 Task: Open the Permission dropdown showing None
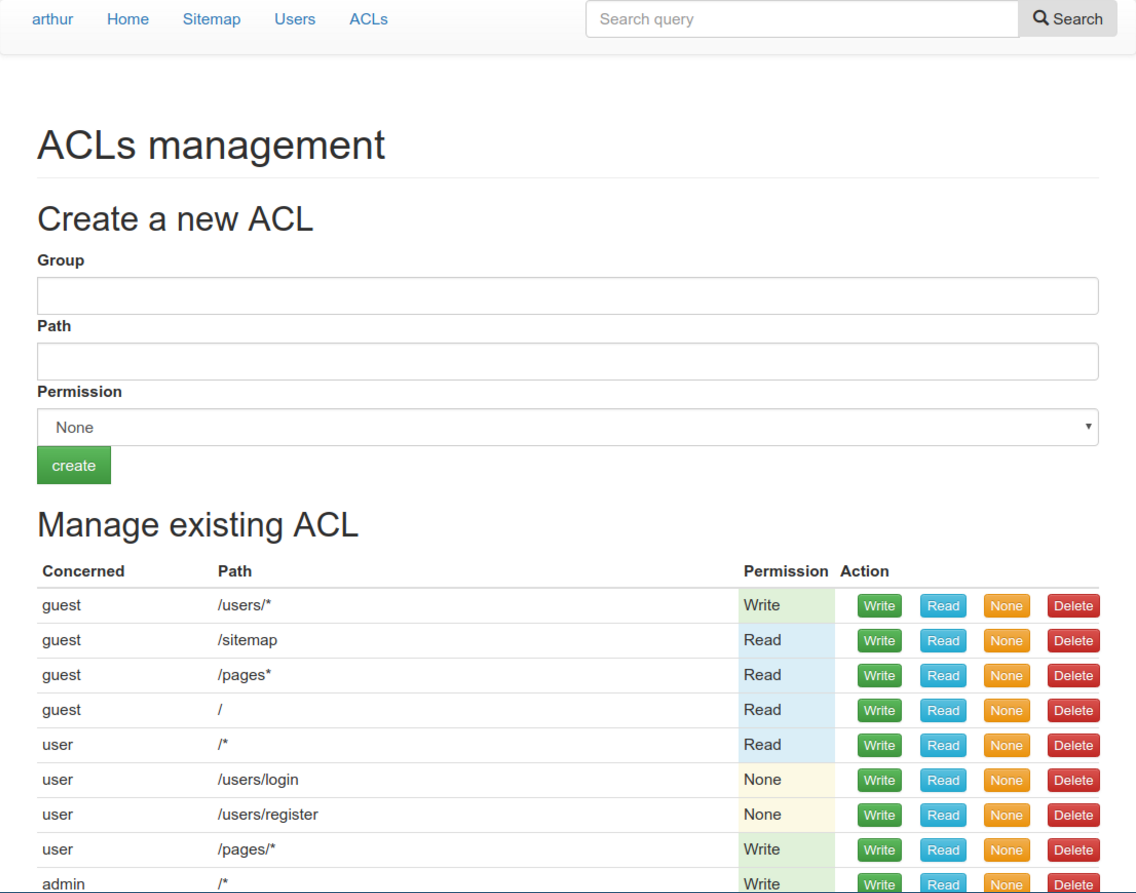[567, 427]
